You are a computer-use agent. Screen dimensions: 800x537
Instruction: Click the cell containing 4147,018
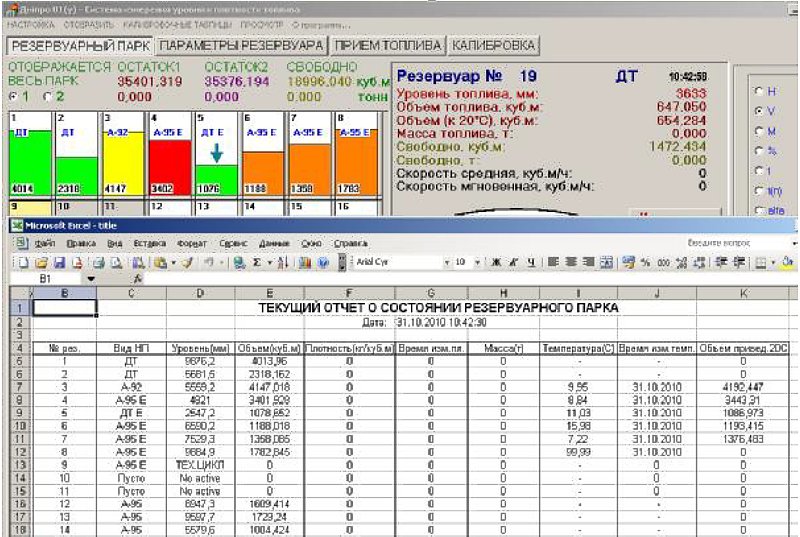[x=269, y=387]
